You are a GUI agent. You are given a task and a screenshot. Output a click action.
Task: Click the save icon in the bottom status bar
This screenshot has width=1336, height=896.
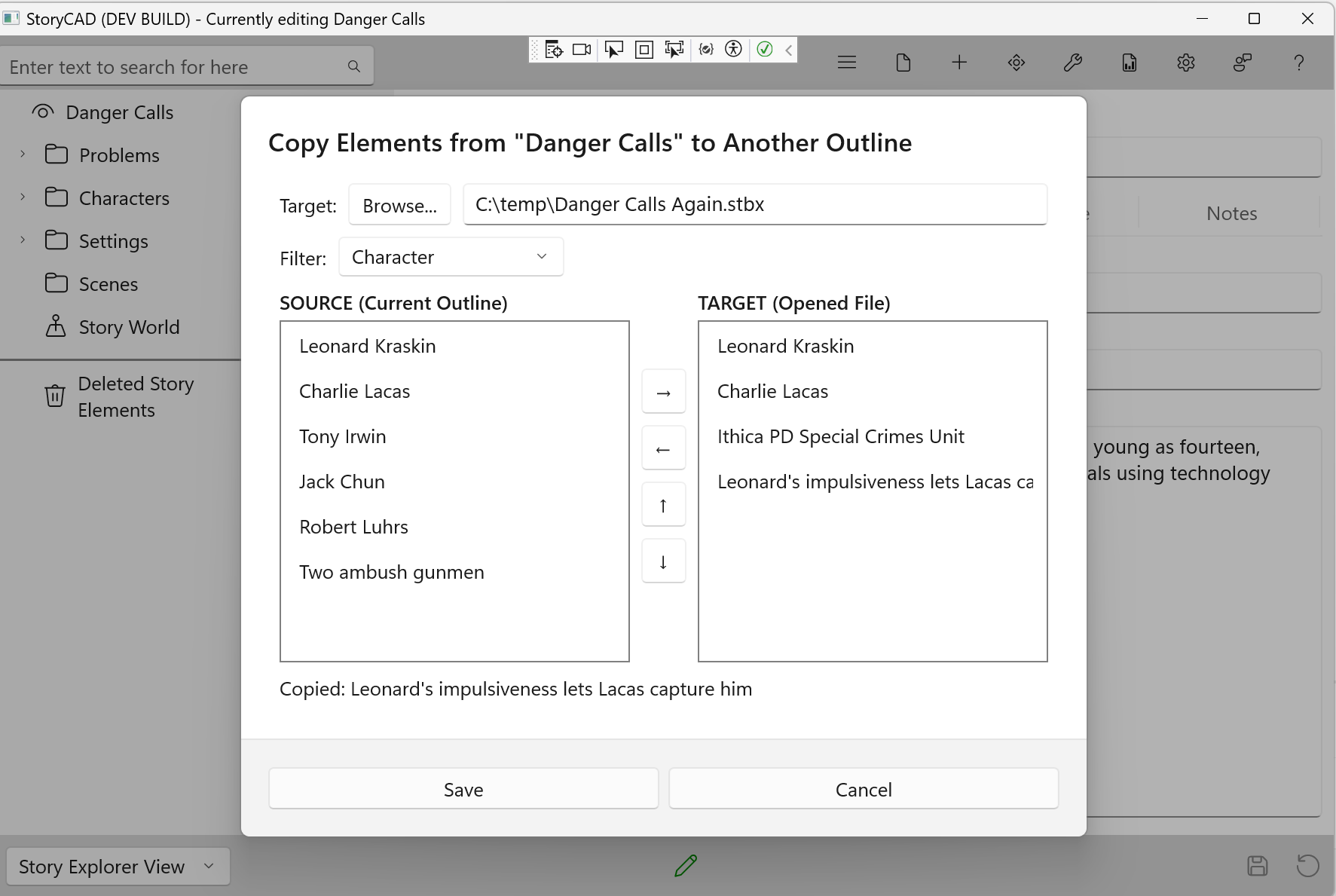[1257, 866]
